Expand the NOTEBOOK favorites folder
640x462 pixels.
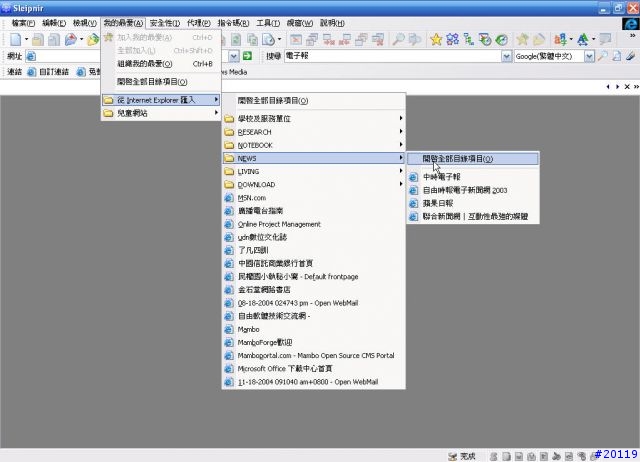coord(314,145)
